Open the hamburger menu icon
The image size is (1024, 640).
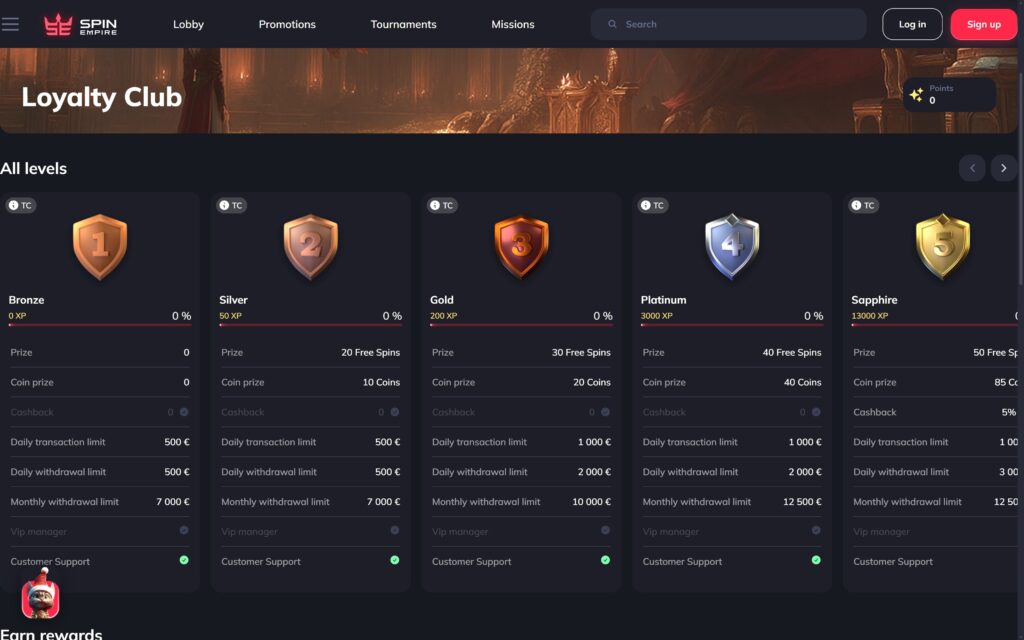[x=11, y=24]
